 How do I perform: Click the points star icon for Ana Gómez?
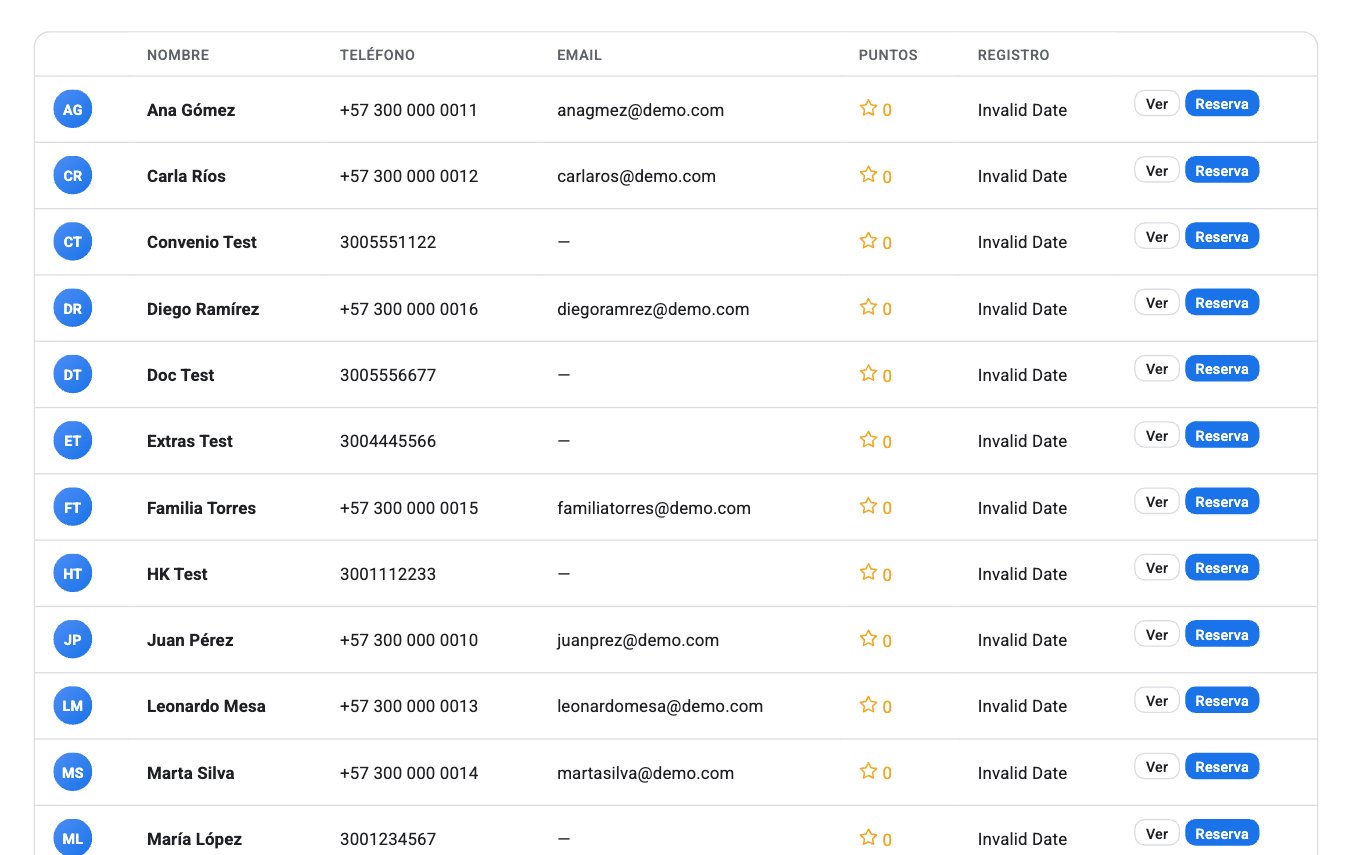[868, 108]
